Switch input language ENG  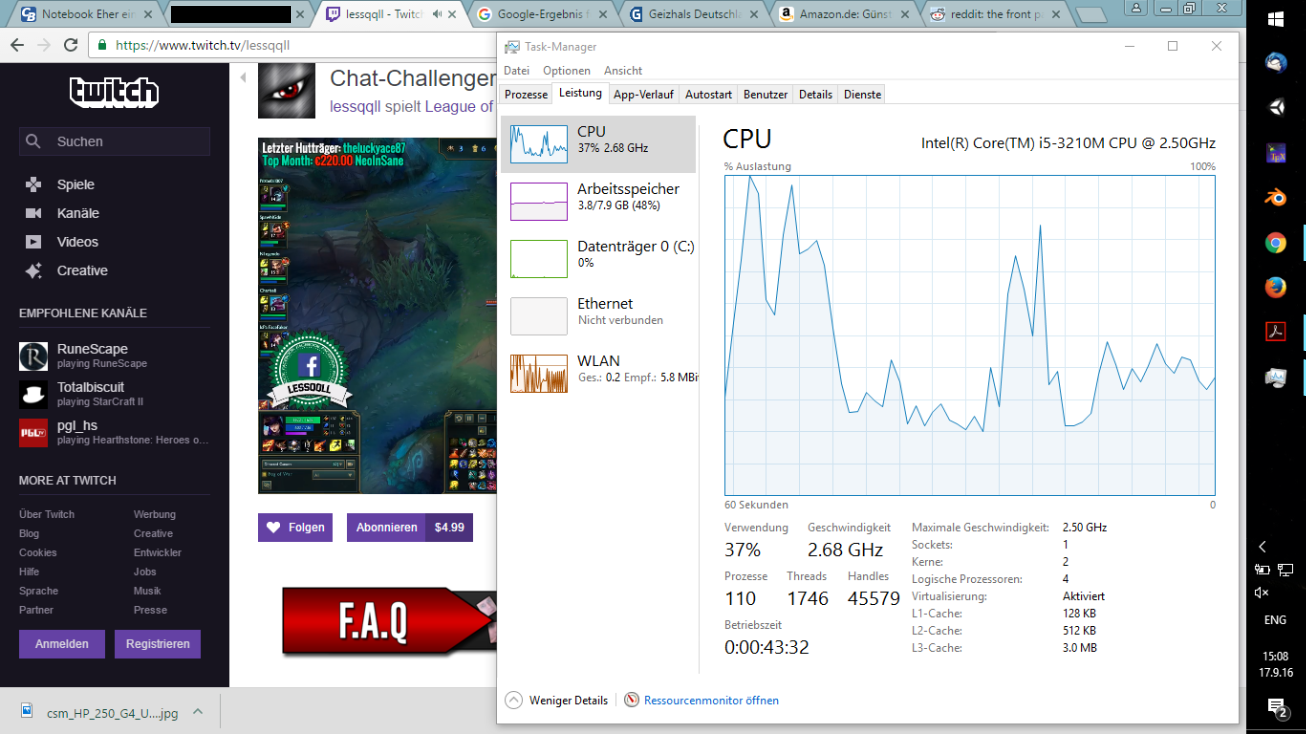click(1275, 620)
